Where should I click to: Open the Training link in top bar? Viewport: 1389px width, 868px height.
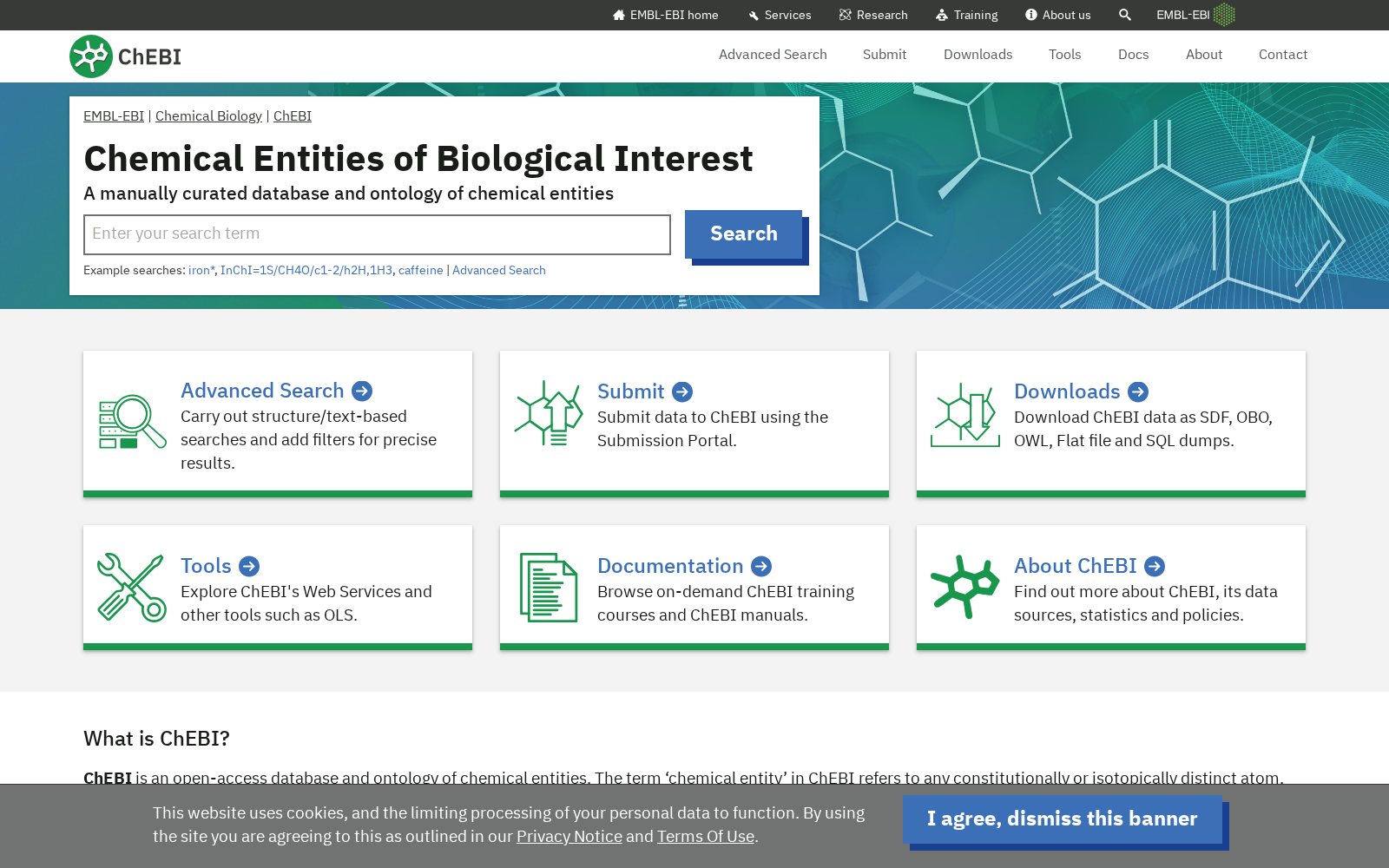976,15
